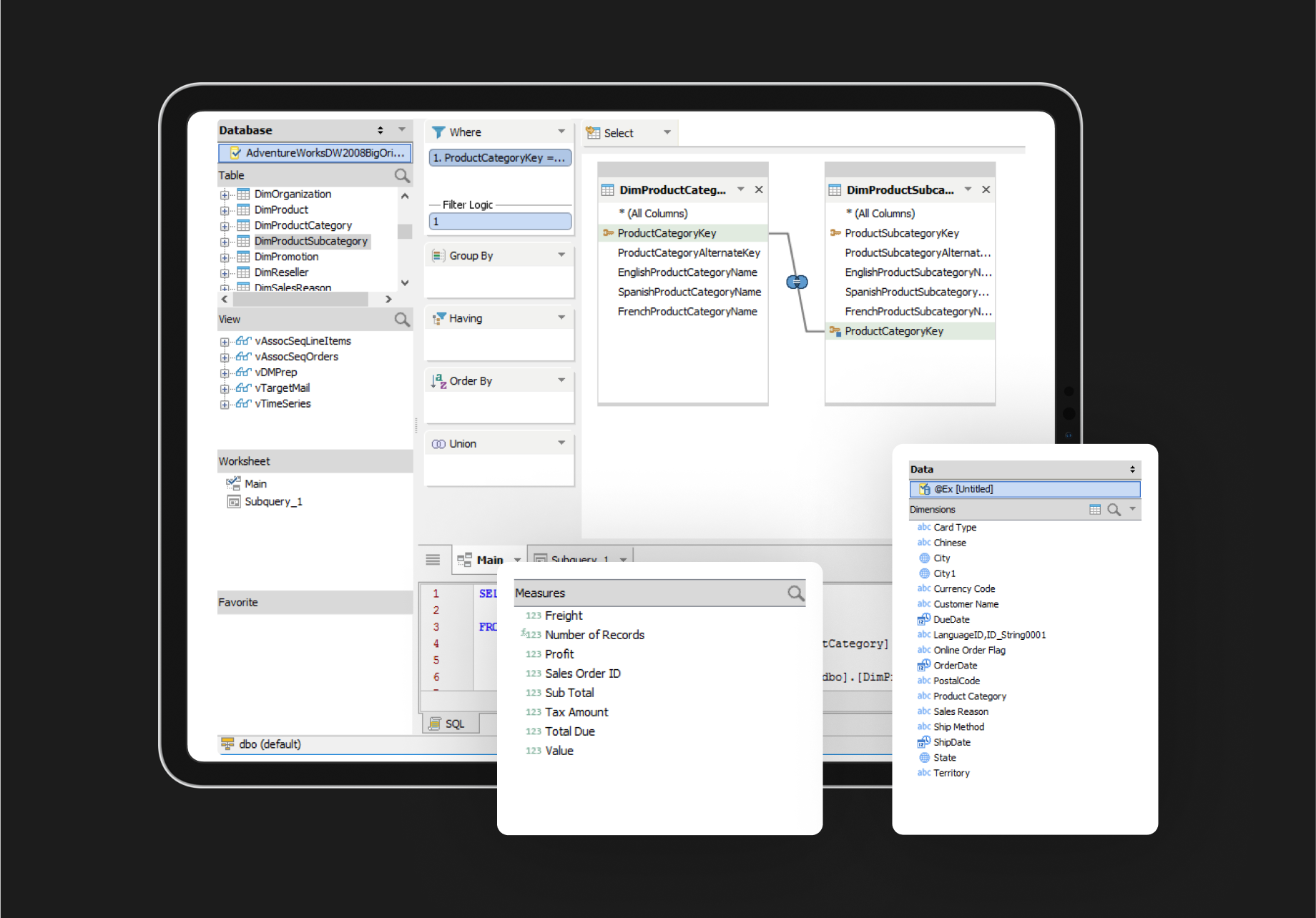Expand the DimOrganization tree node
The image size is (1316, 918).
(225, 194)
